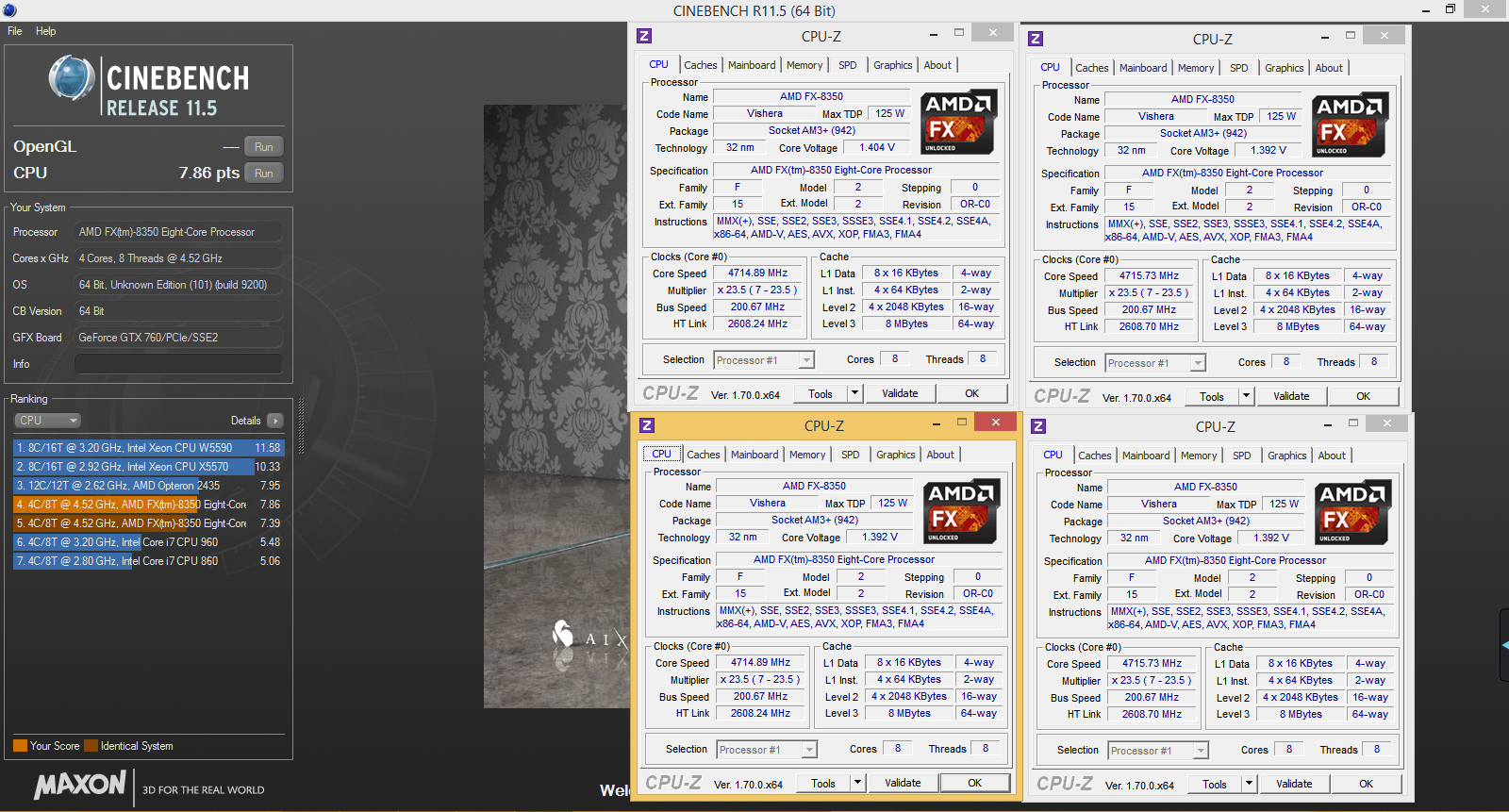Image resolution: width=1509 pixels, height=812 pixels.
Task: Run the CPU benchmark
Action: coord(264,174)
